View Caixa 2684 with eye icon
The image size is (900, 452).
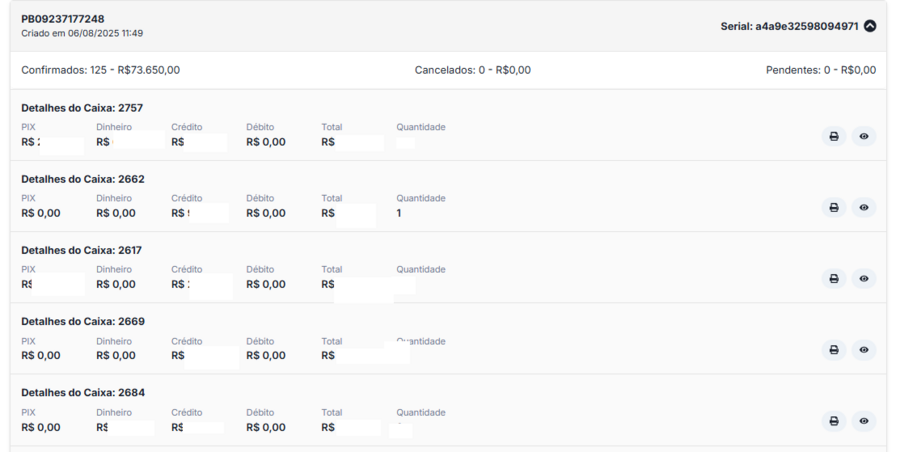coord(864,421)
